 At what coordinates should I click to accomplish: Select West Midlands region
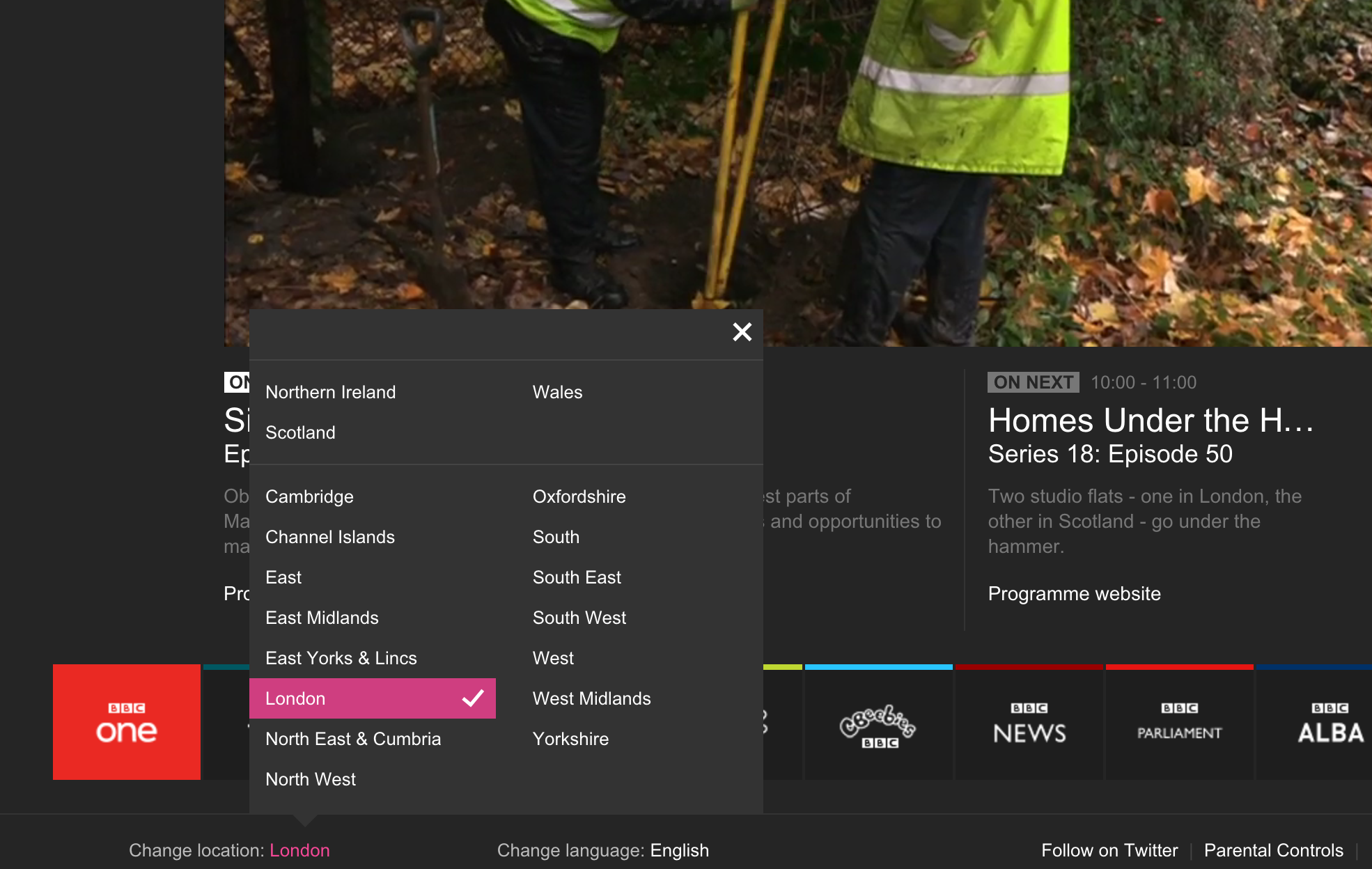tap(591, 698)
